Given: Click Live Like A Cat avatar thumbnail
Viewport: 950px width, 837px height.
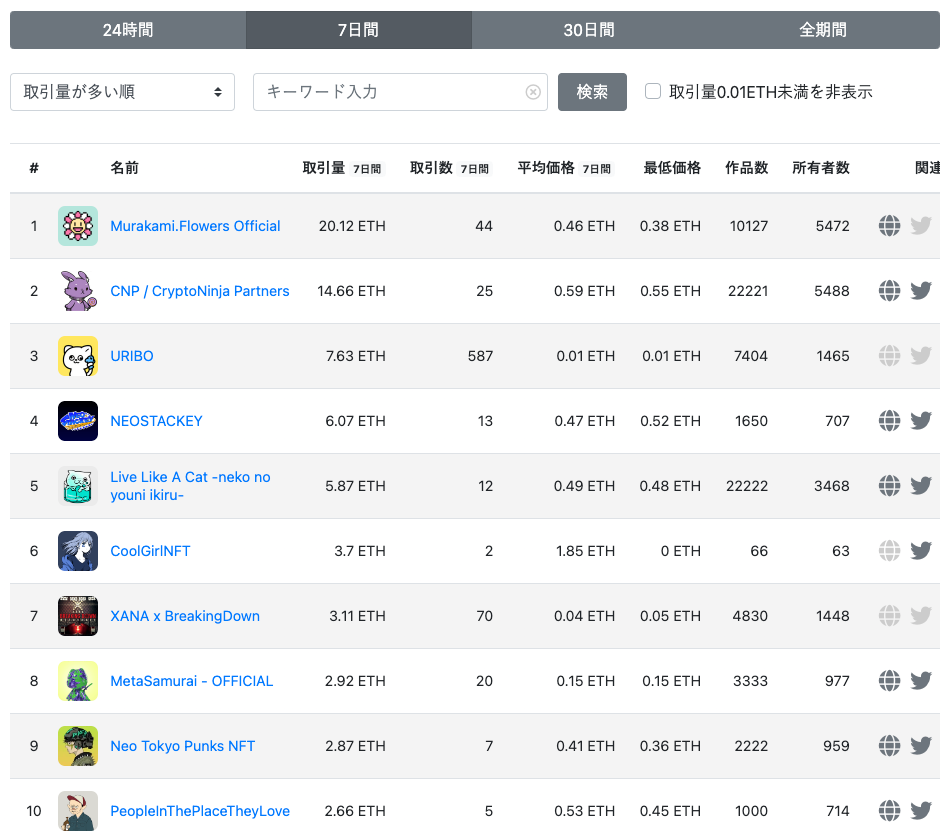Looking at the screenshot, I should click(x=78, y=485).
